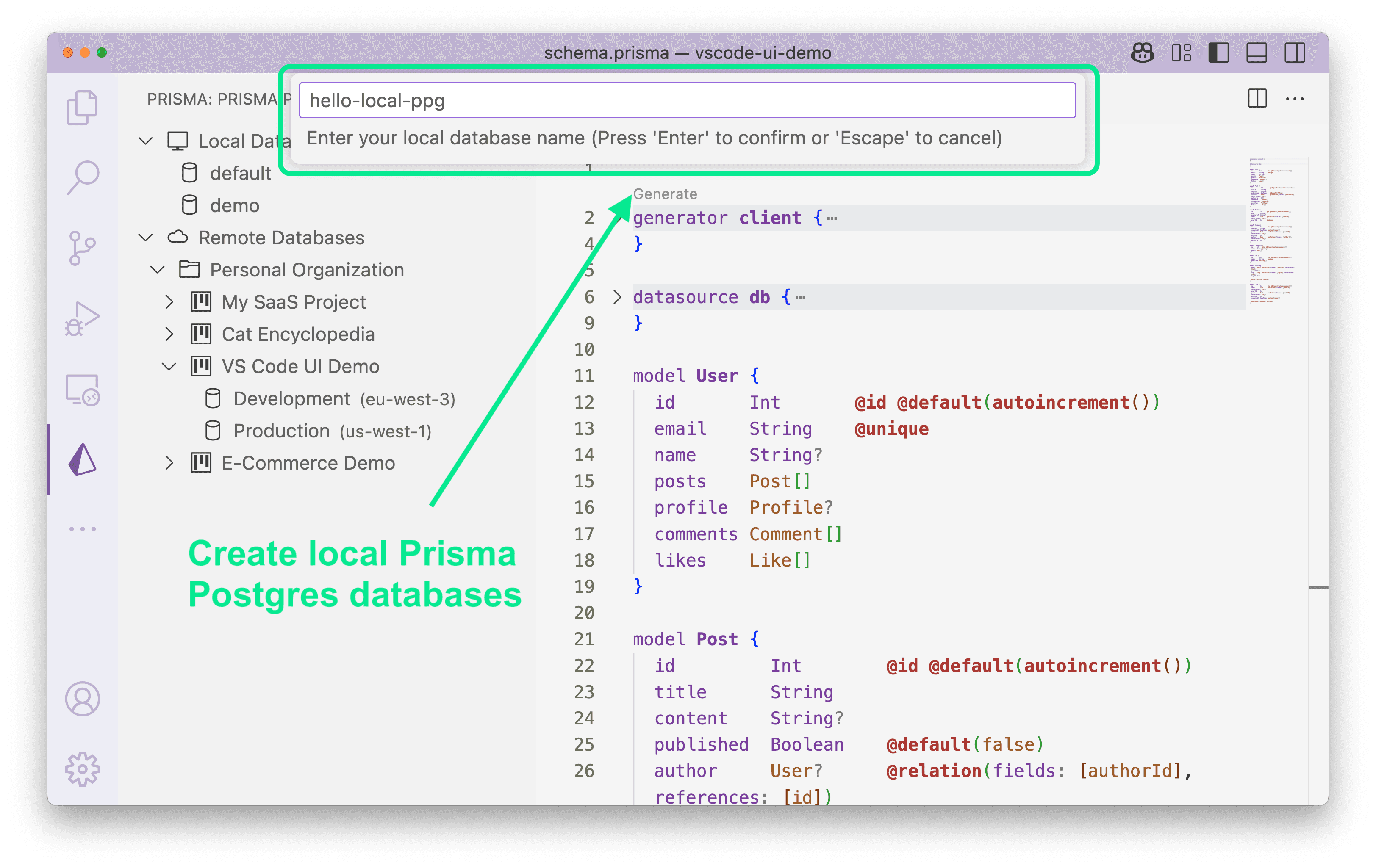Open the Run and Debug view
This screenshot has height=868, width=1376.
click(x=82, y=318)
